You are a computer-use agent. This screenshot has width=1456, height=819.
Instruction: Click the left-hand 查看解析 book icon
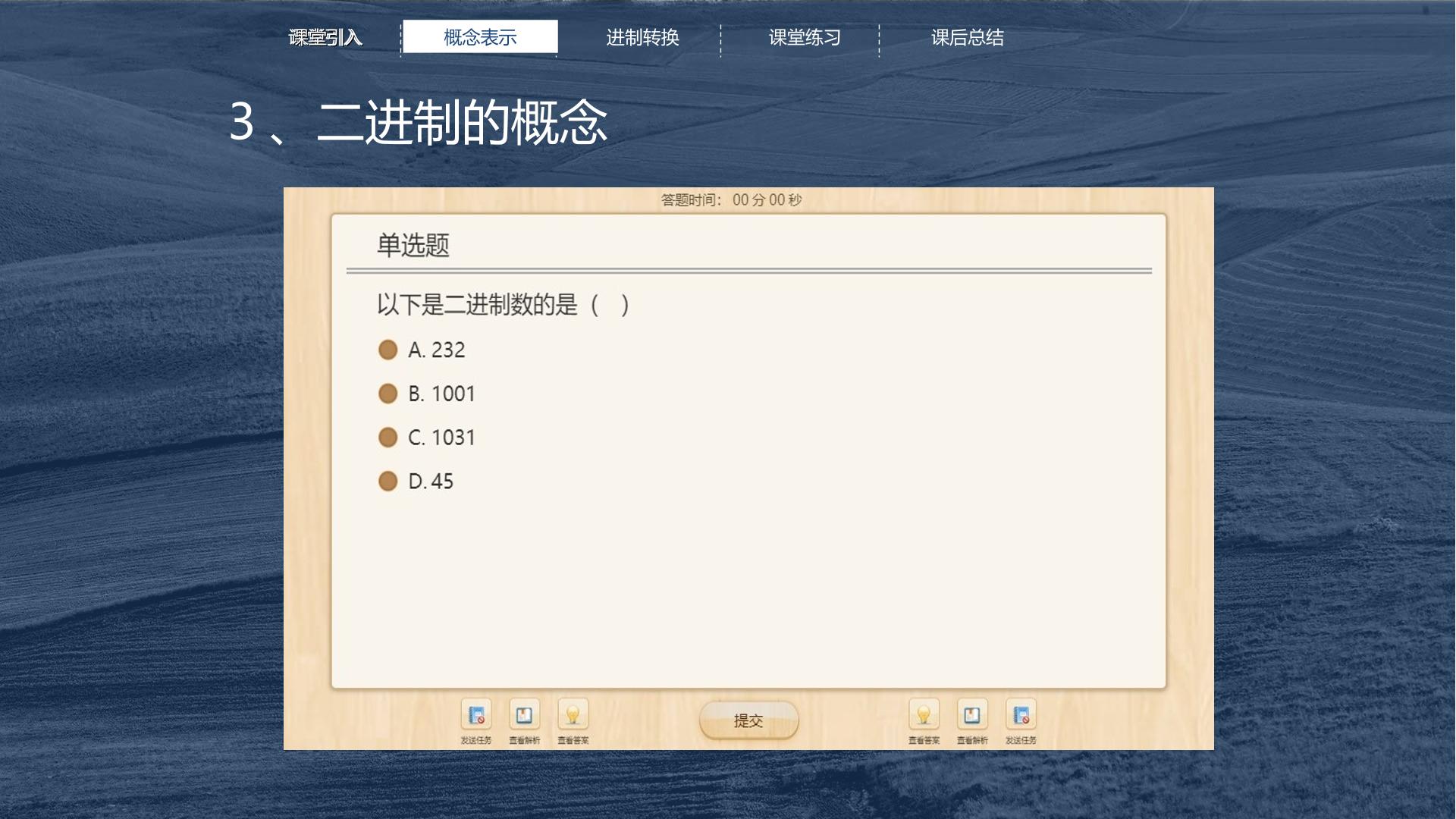(x=524, y=715)
